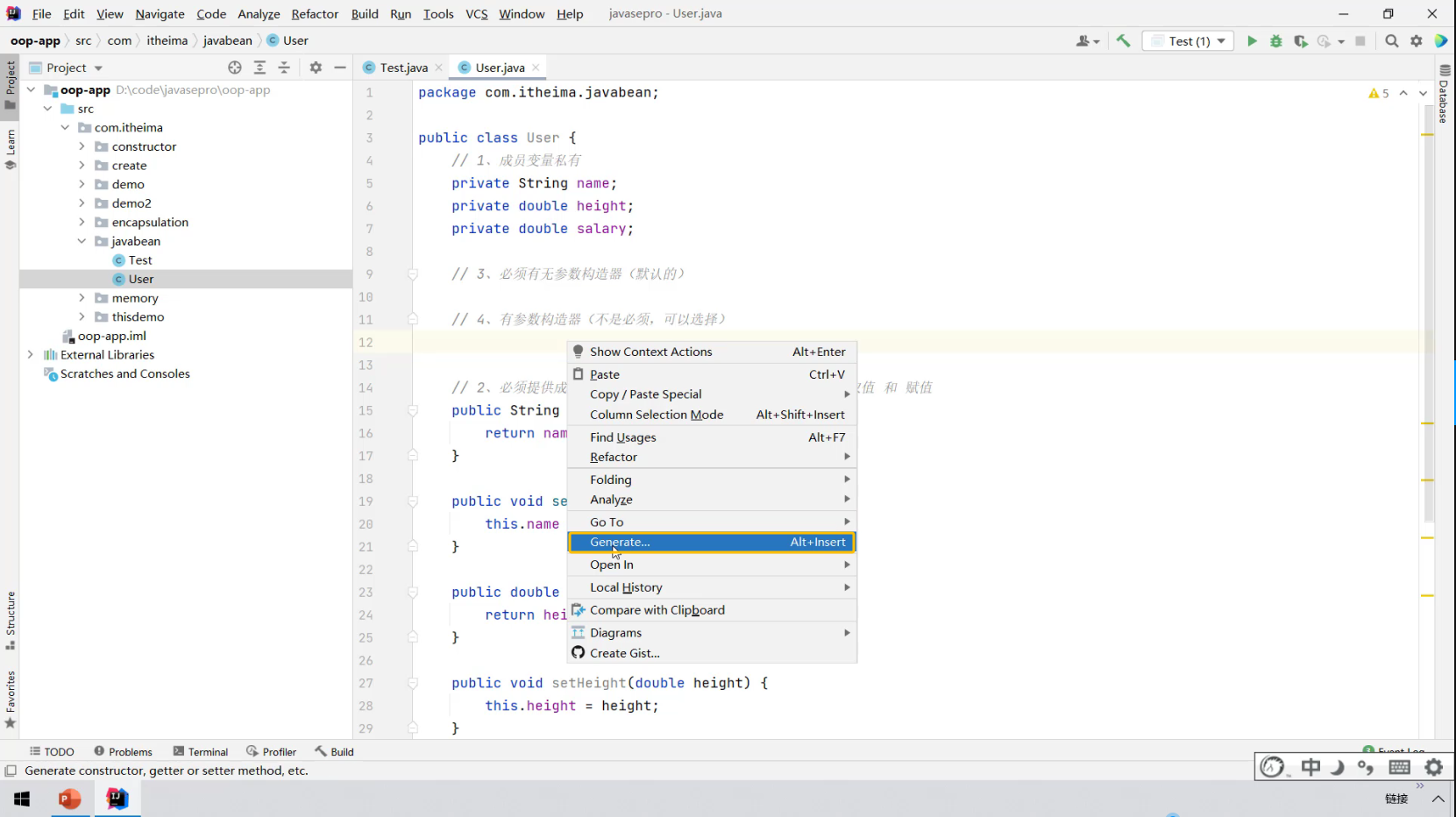
Task: Click the Build project hammer icon
Action: (1123, 41)
